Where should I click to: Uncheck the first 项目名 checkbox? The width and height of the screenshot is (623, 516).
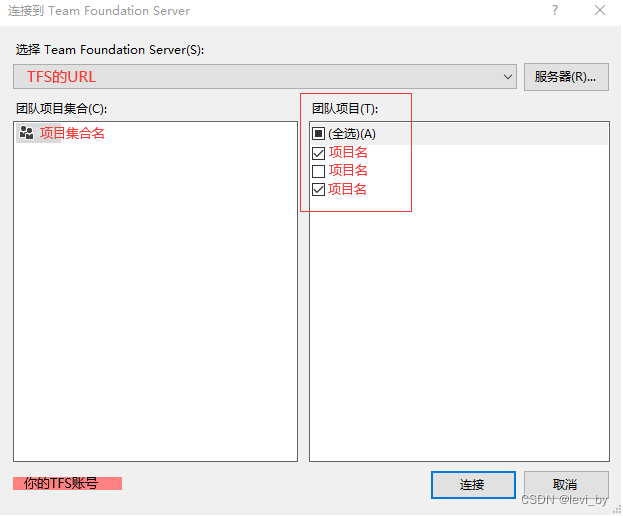[x=318, y=153]
